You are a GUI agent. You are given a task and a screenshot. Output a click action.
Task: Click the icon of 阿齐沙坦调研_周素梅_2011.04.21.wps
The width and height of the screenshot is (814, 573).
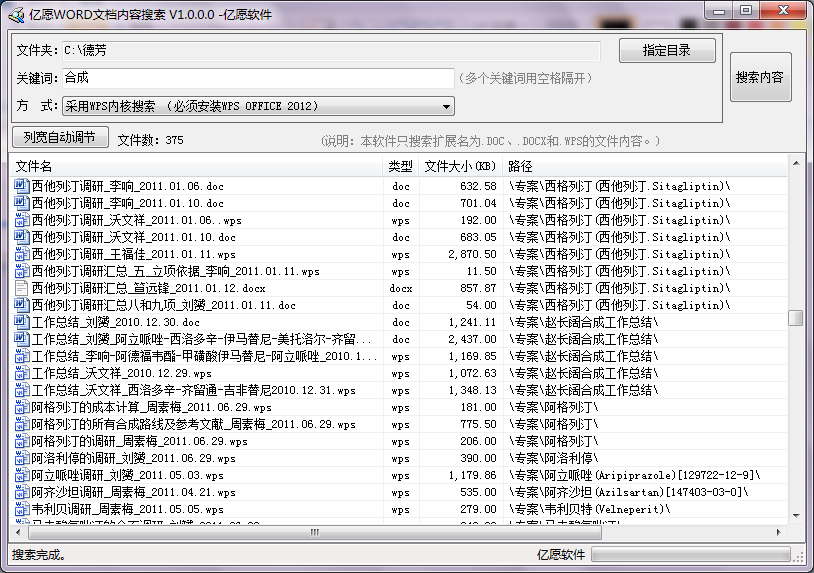point(21,492)
